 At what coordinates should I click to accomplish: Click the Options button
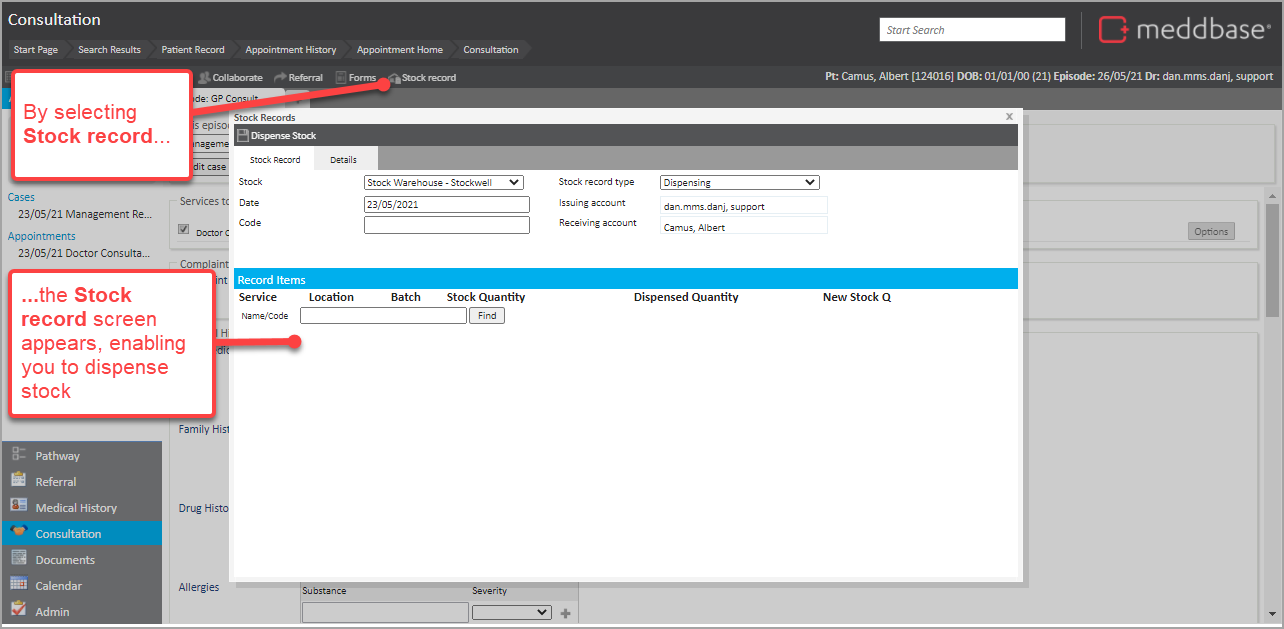1211,231
